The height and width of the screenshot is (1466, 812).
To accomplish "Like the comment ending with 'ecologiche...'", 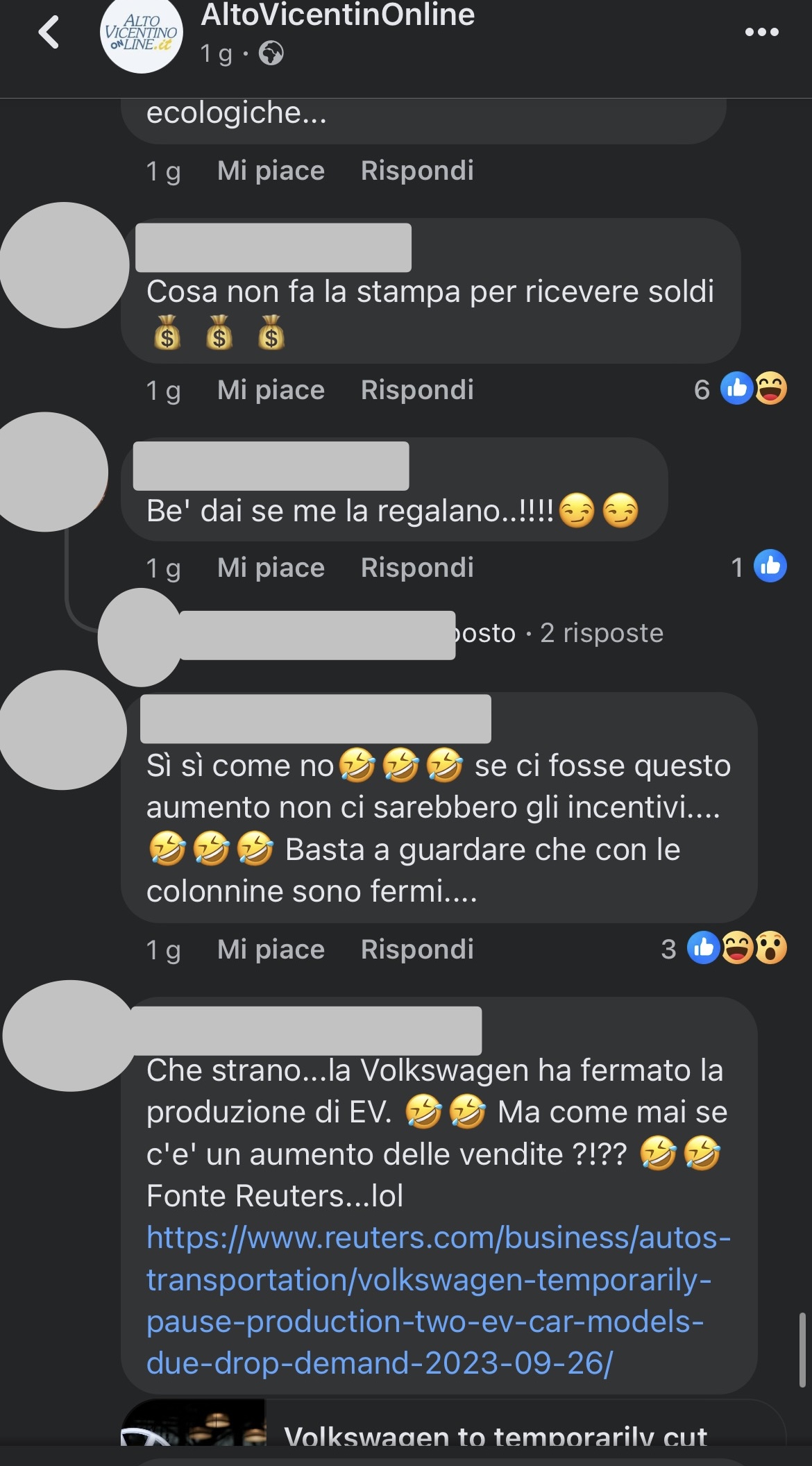I will coord(271,171).
